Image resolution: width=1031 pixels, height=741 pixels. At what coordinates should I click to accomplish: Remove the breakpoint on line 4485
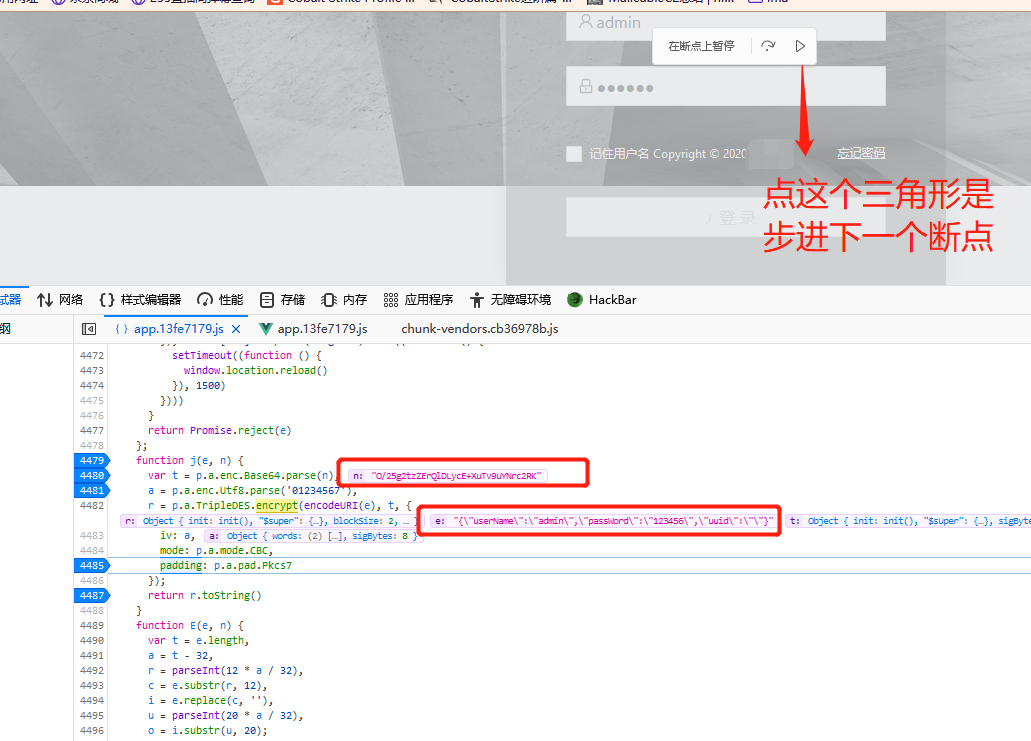91,565
